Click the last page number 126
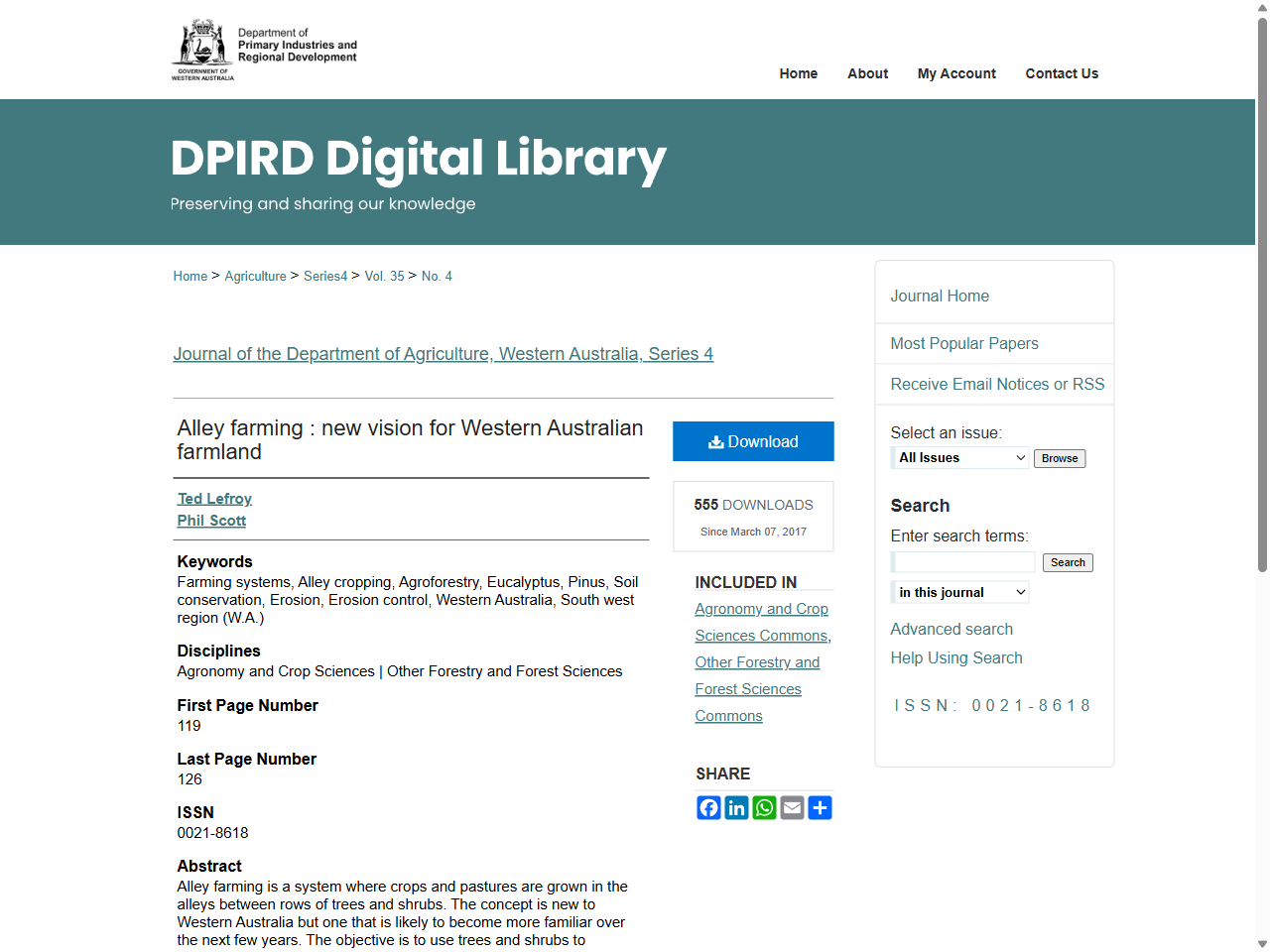The width and height of the screenshot is (1270, 952). 190,779
